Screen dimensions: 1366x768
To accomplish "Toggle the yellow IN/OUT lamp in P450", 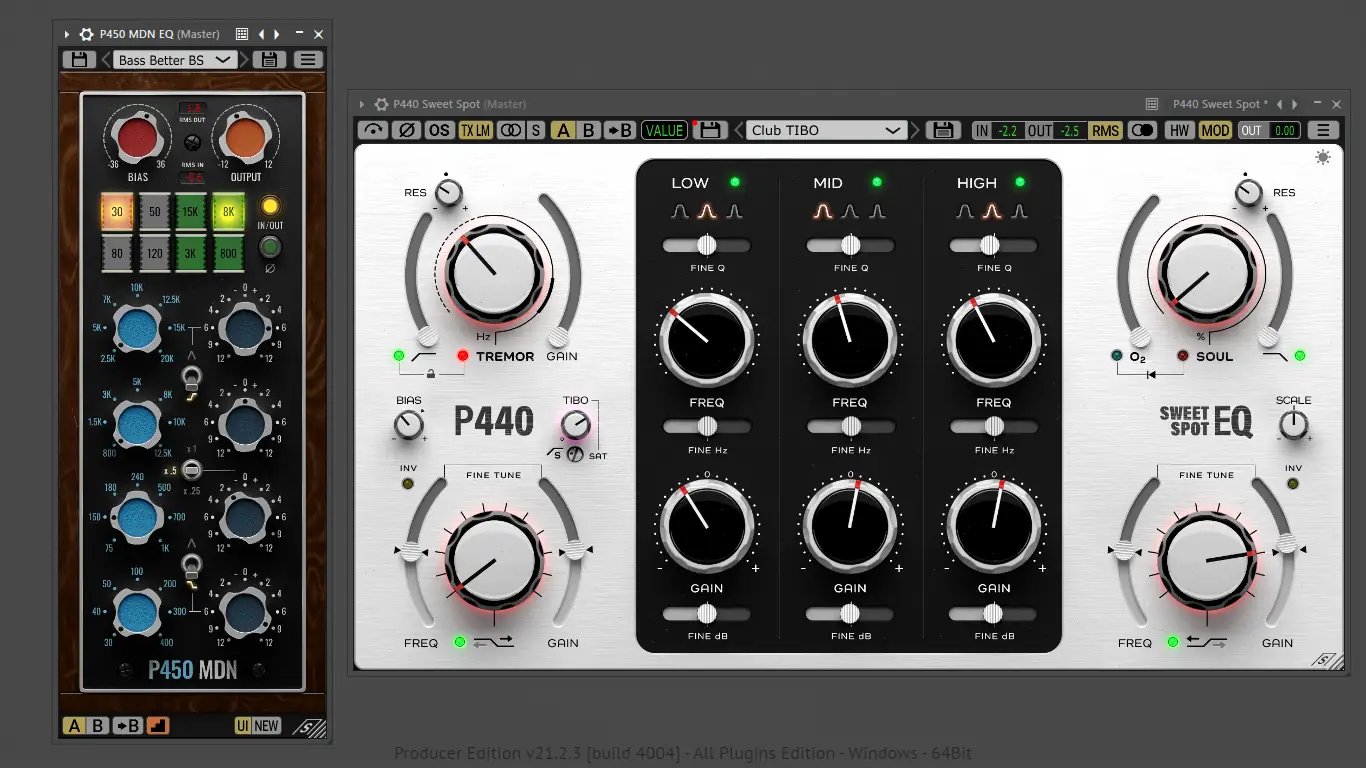I will (270, 207).
